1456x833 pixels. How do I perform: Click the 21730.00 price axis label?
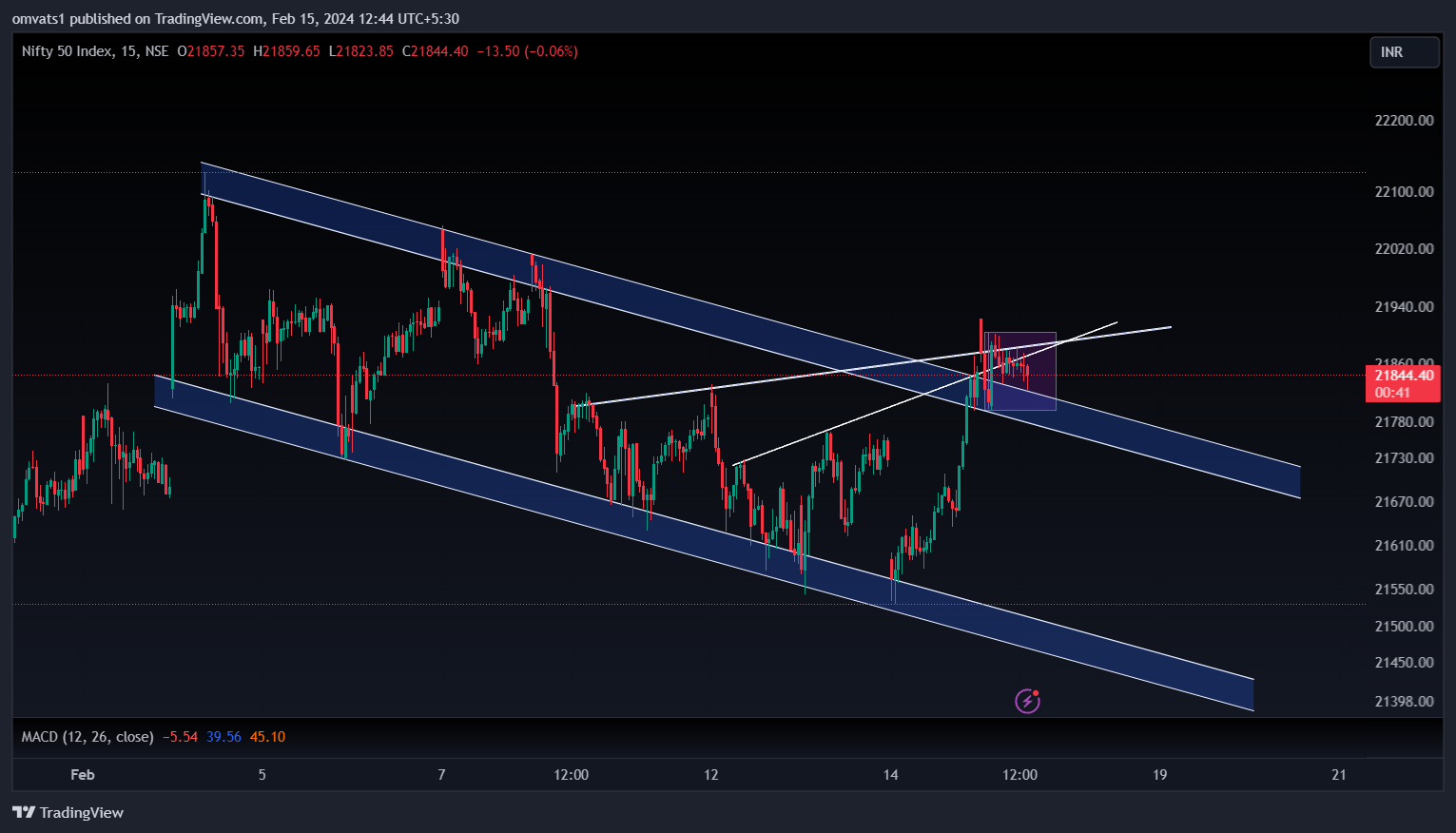click(1404, 458)
